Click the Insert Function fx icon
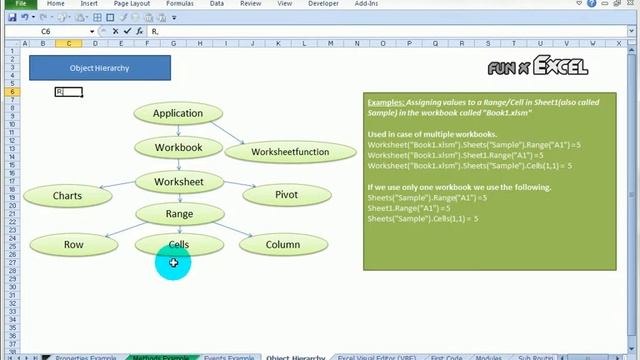Image resolution: width=640 pixels, height=360 pixels. (140, 31)
